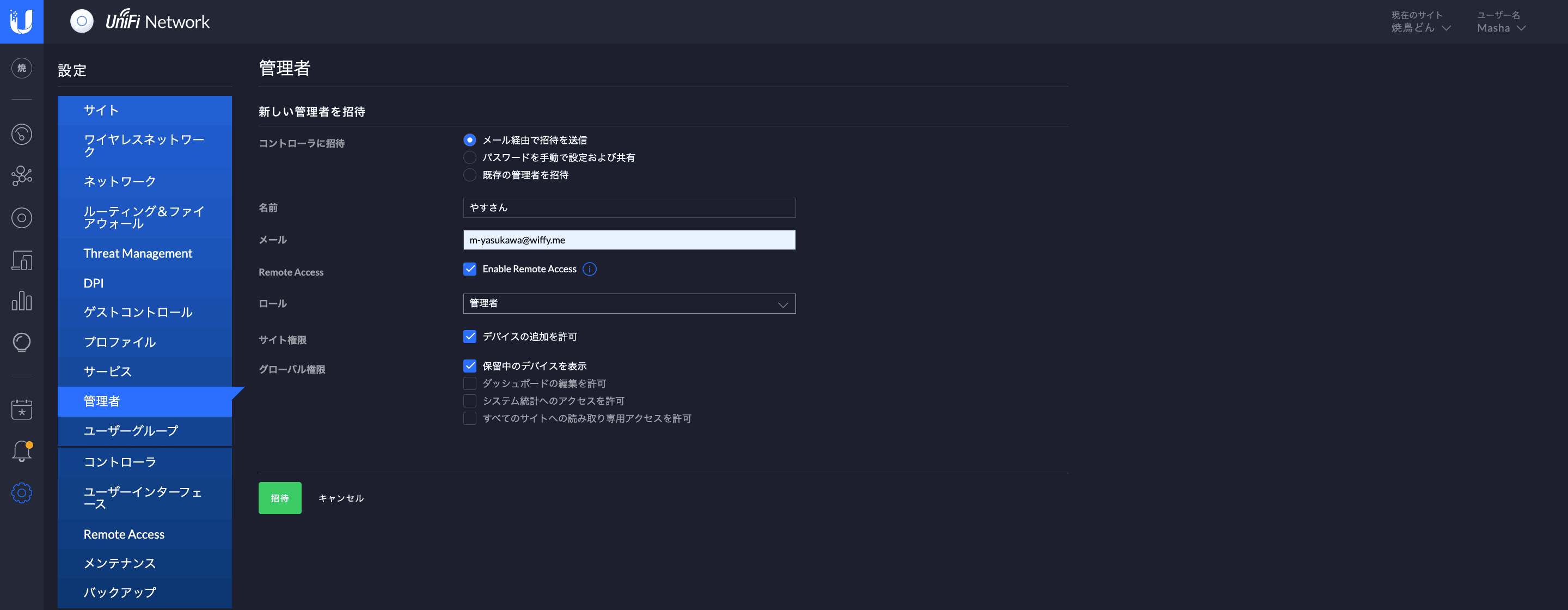
Task: Open ユーザーインターフェース settings section
Action: click(x=145, y=498)
